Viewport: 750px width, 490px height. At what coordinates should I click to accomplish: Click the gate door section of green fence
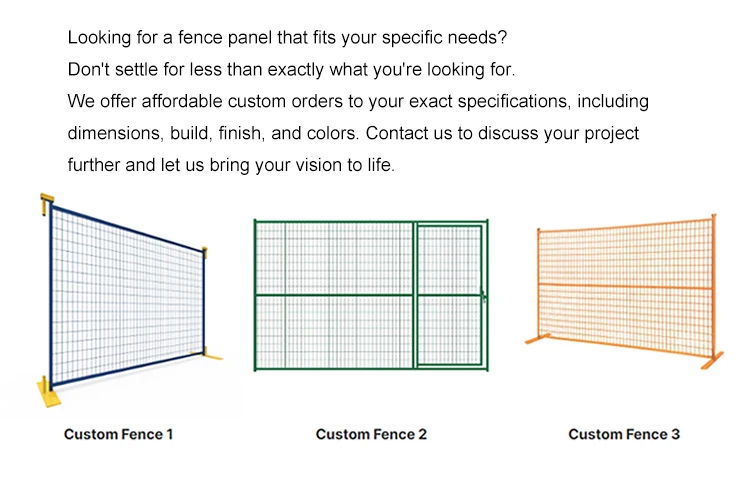(x=449, y=295)
